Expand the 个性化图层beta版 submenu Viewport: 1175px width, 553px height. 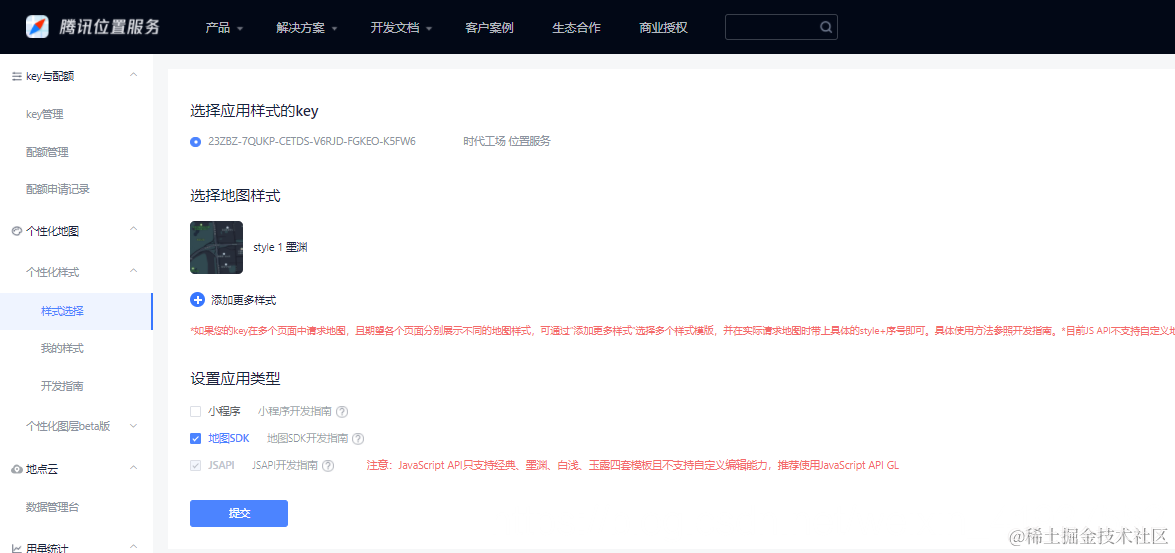pos(133,426)
